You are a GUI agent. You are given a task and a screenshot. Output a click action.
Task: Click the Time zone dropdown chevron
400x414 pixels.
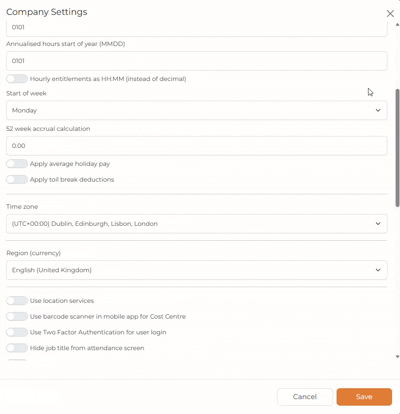(x=378, y=224)
